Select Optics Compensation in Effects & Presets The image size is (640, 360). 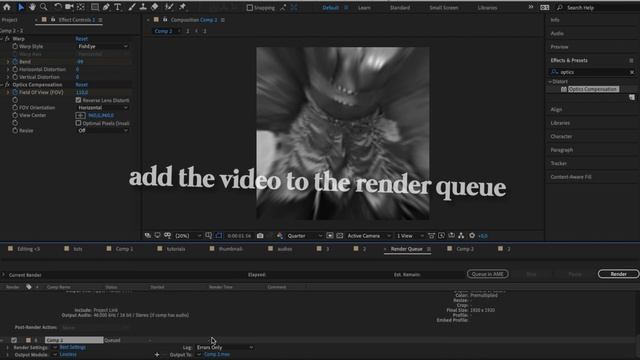pos(593,89)
